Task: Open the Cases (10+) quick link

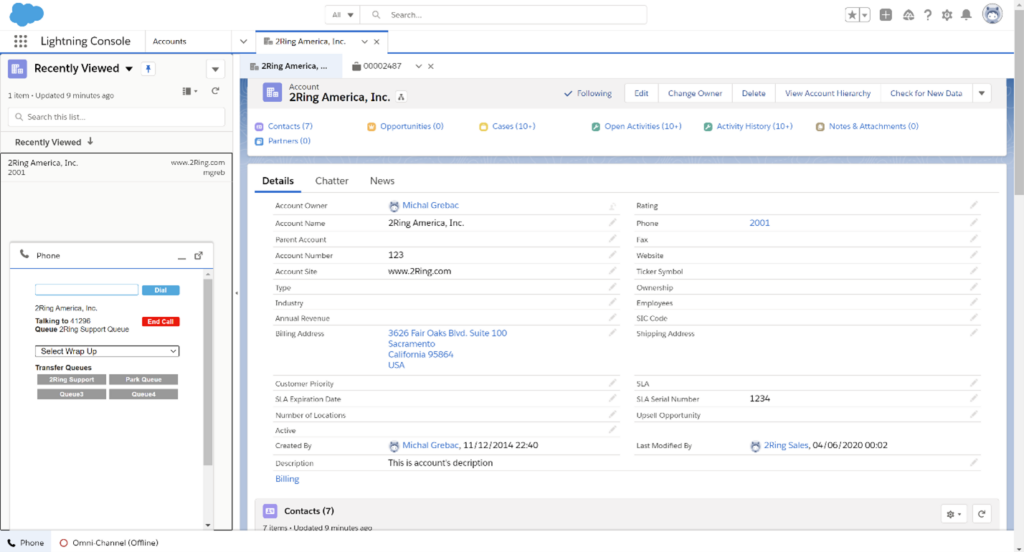Action: (513, 126)
